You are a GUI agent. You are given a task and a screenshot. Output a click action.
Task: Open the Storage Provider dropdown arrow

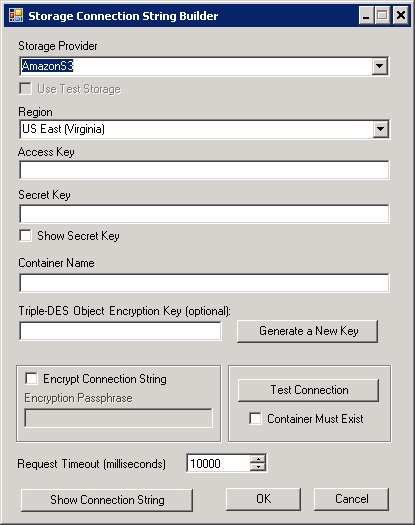[379, 66]
